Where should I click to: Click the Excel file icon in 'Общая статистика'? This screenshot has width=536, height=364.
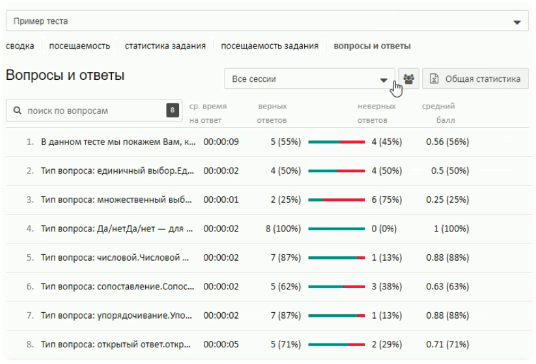[434, 79]
